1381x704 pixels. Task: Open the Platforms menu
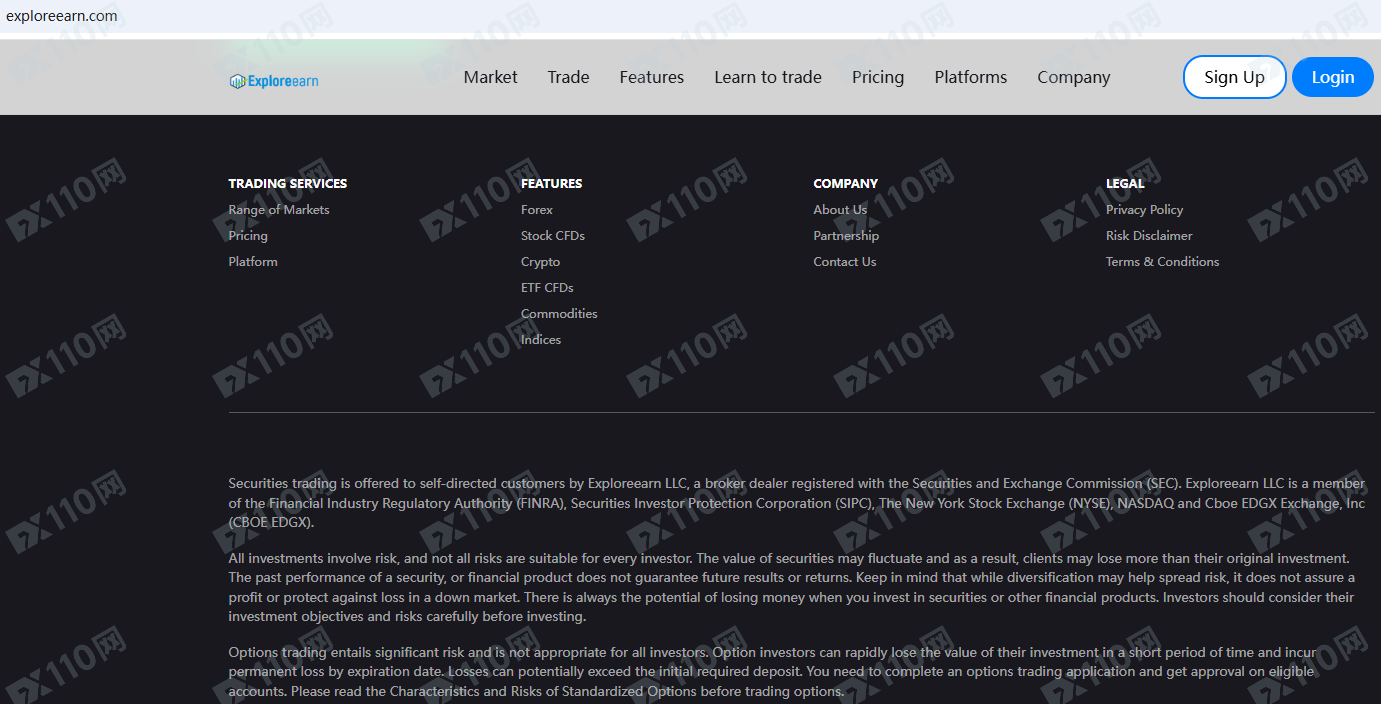[971, 77]
